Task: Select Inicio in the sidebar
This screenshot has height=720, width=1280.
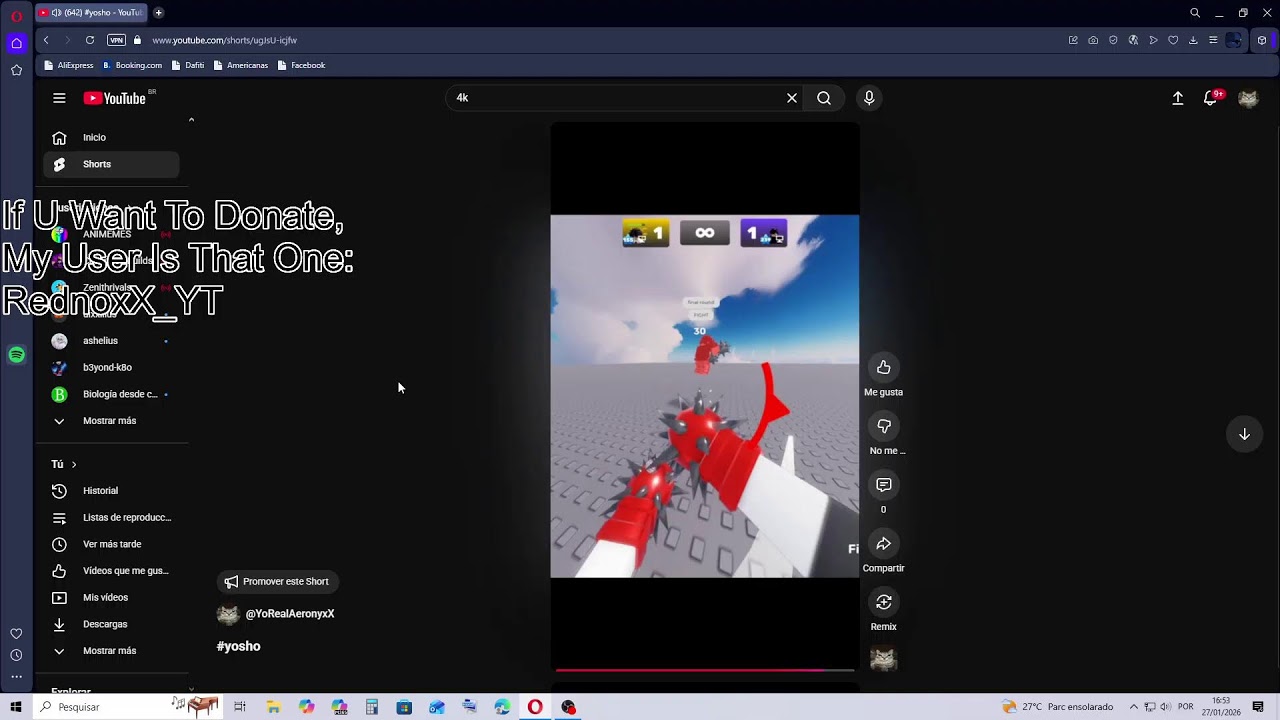Action: click(111, 137)
